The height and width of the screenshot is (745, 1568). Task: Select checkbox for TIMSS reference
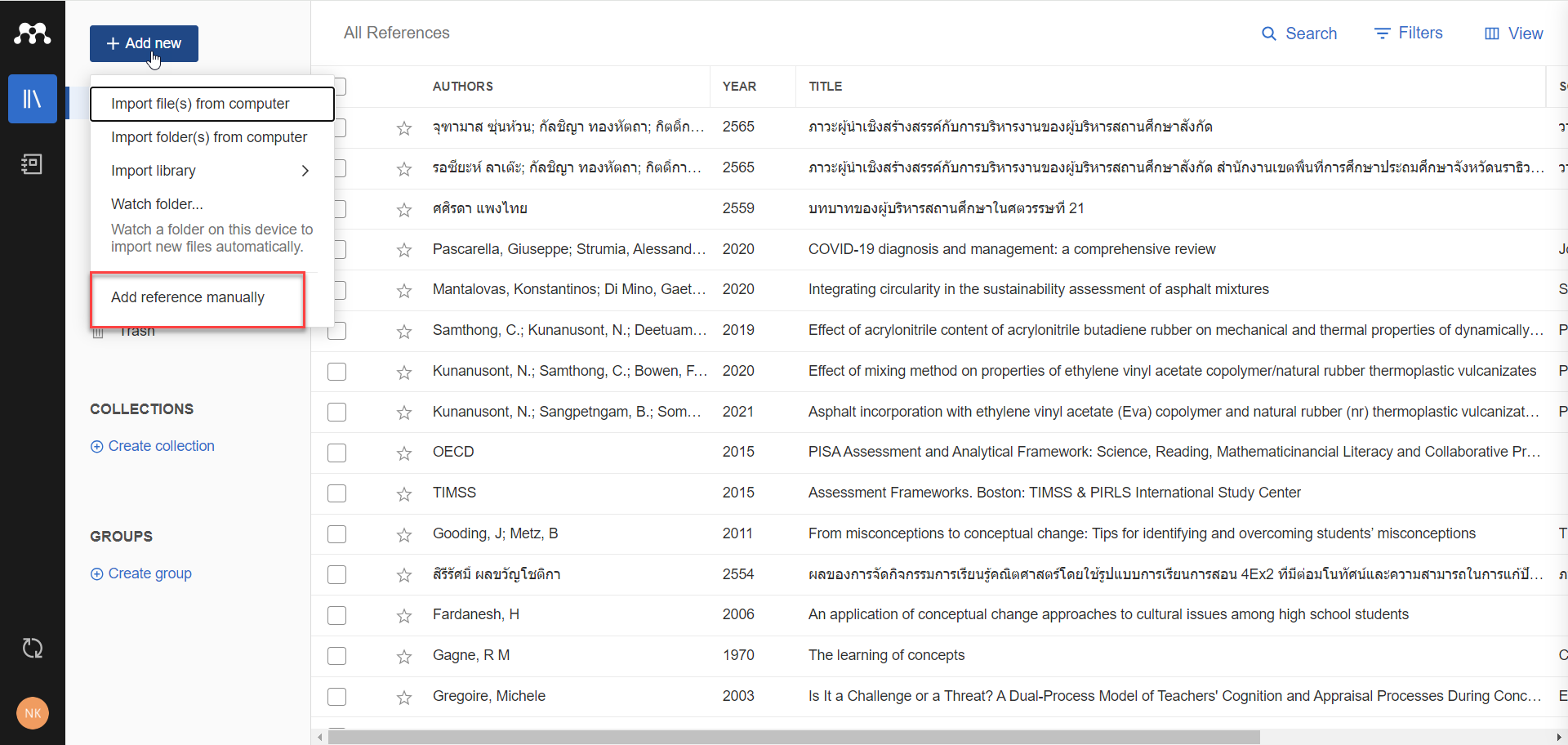point(337,493)
